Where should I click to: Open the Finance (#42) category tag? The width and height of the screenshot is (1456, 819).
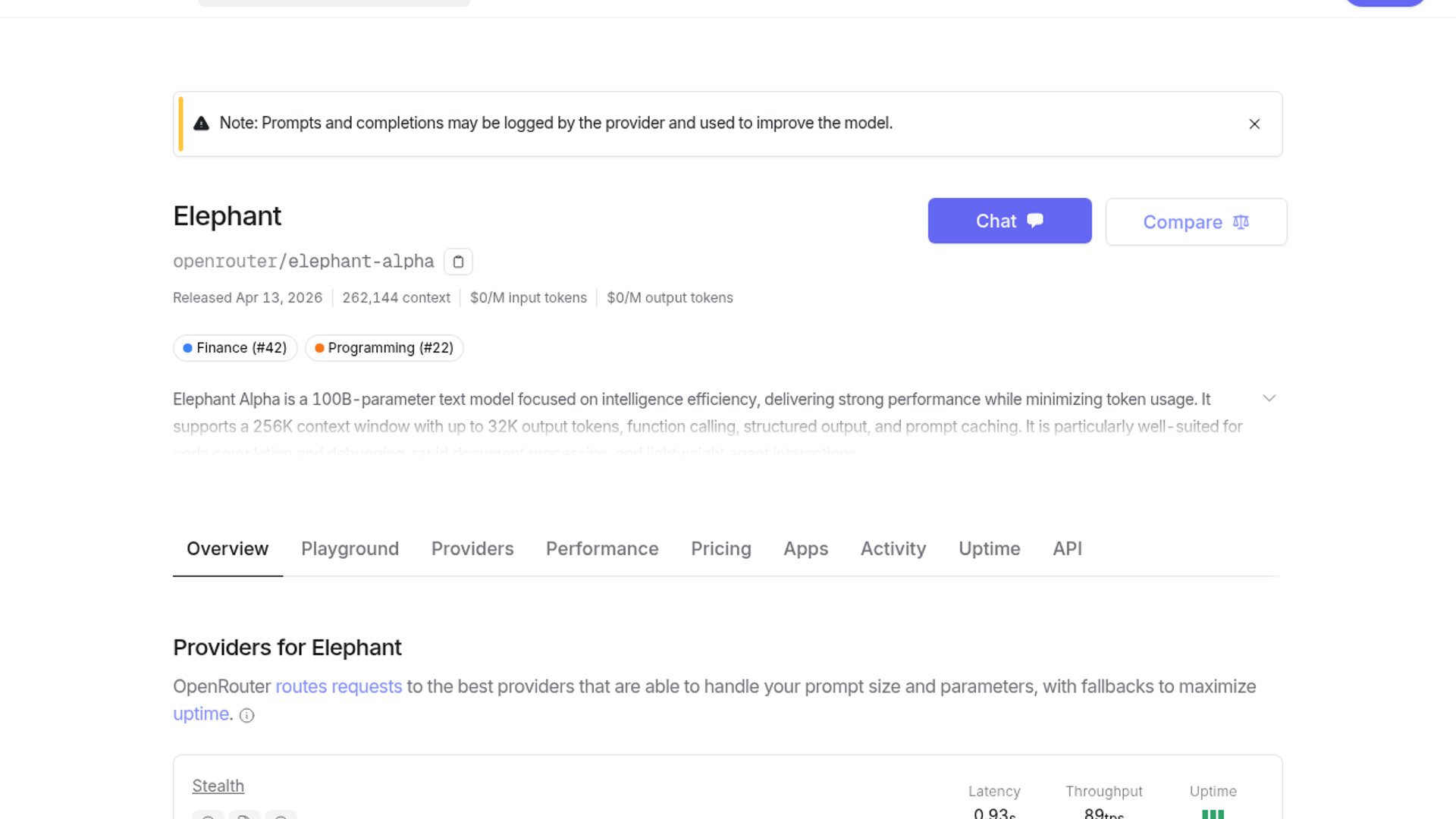coord(235,348)
